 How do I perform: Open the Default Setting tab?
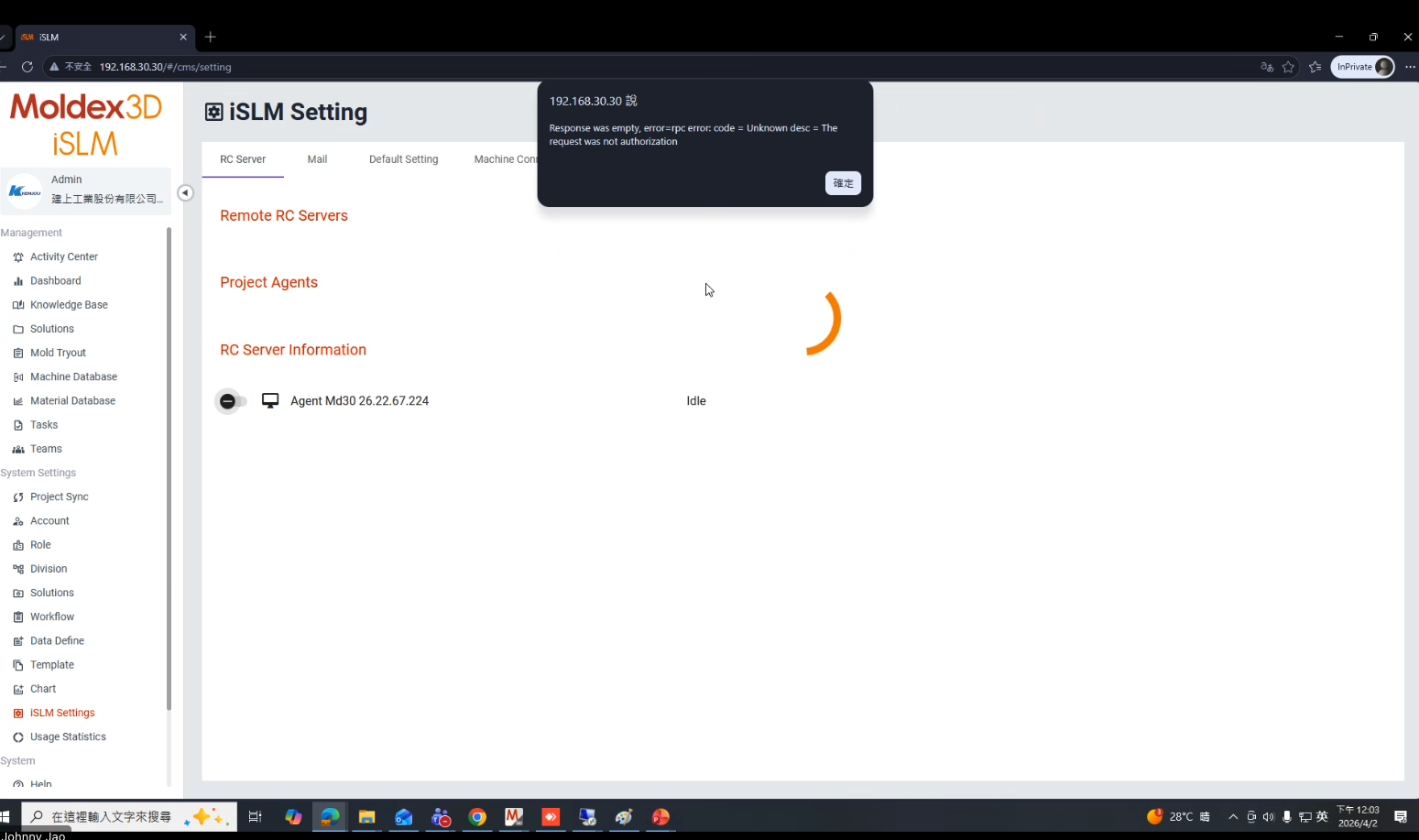pos(403,159)
